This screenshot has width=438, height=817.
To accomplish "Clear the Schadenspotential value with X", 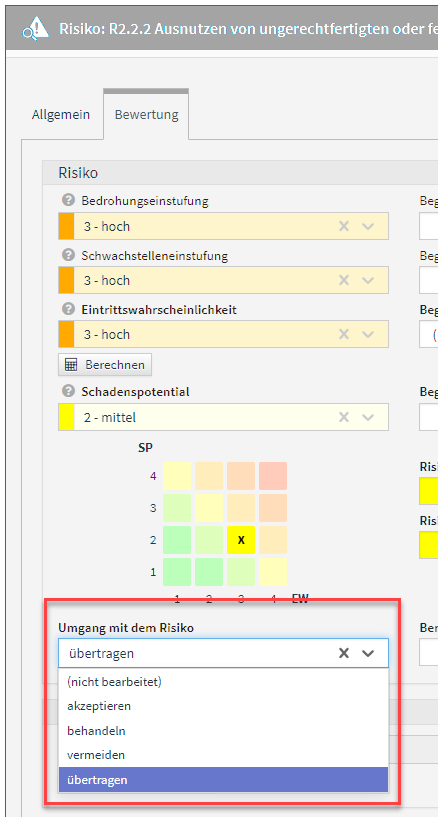I will (x=344, y=417).
